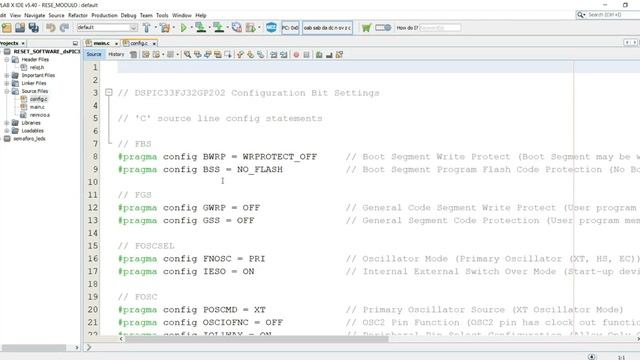Click the Read Device Memory icon

click(218, 28)
